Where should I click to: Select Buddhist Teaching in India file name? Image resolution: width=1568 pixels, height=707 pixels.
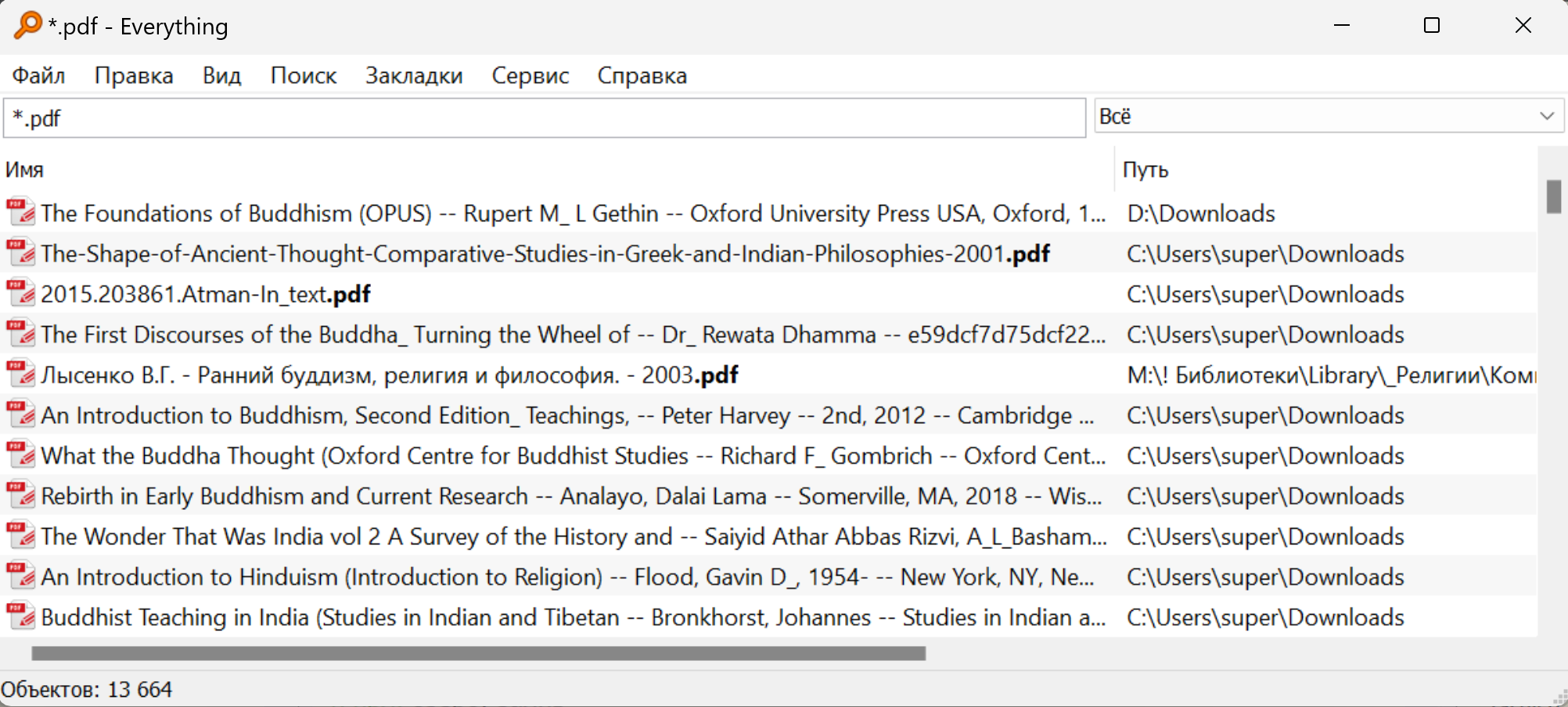574,618
